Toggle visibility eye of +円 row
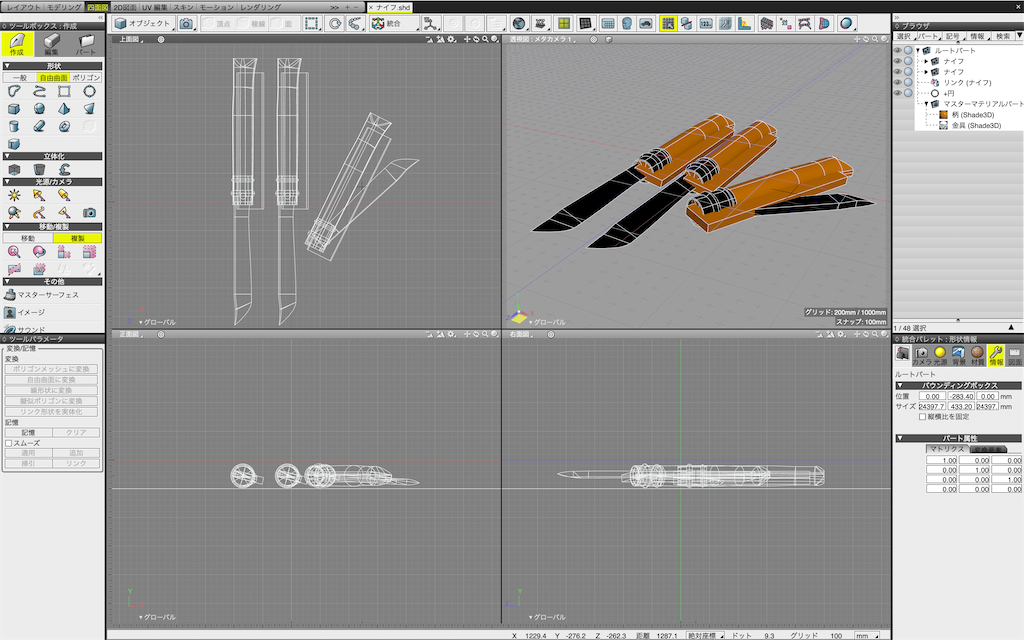The image size is (1024, 640). pyautogui.click(x=898, y=93)
